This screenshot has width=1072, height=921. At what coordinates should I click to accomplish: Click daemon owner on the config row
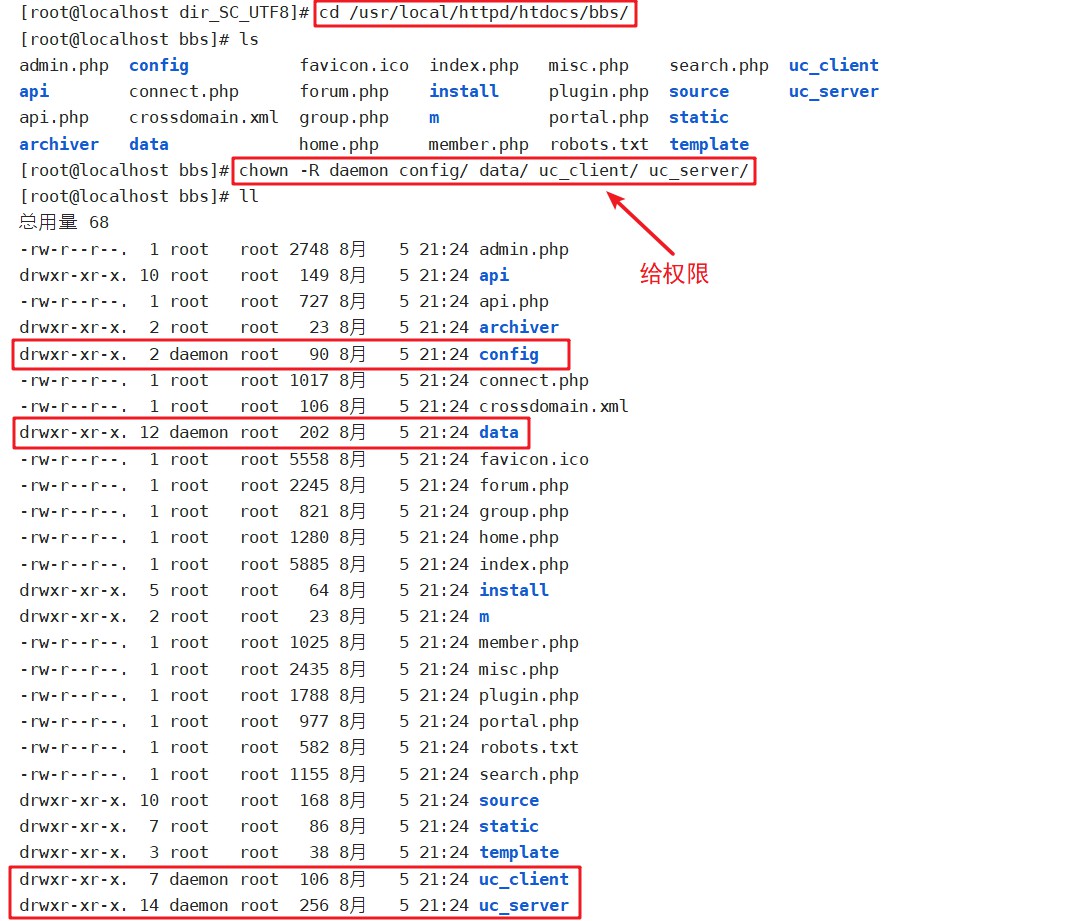[x=199, y=354]
